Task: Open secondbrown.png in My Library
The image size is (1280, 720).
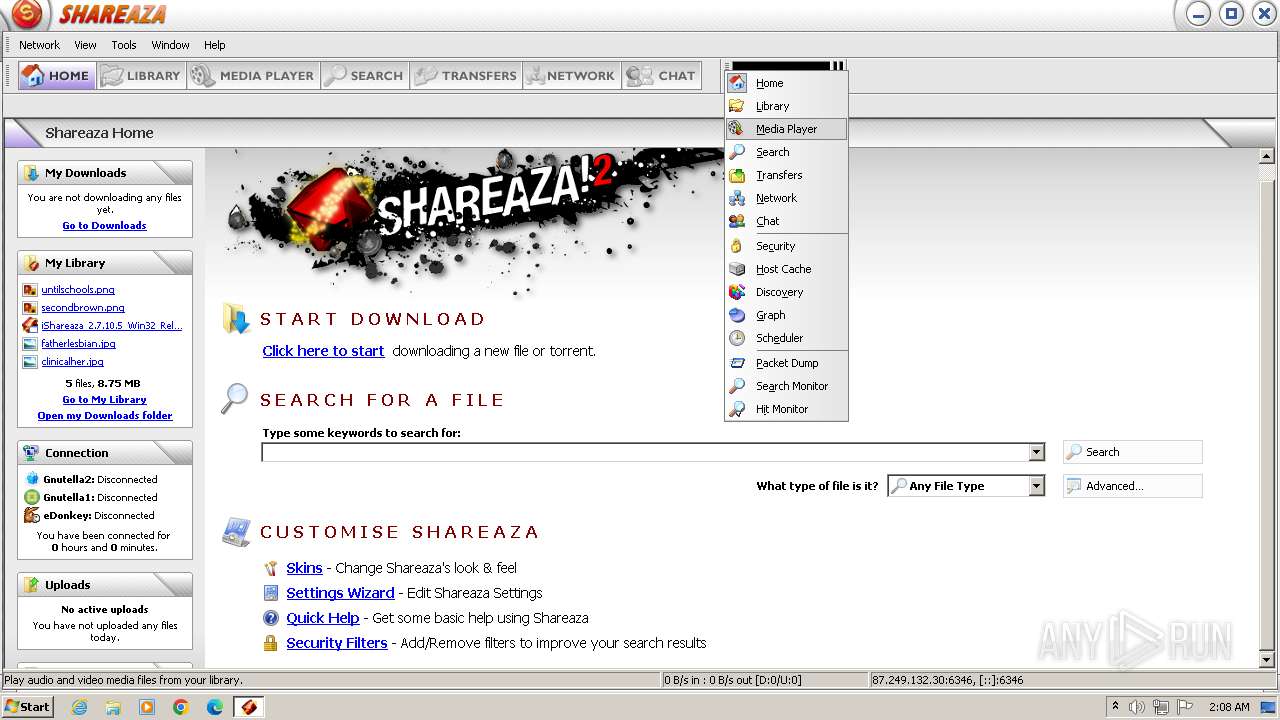Action: (83, 308)
